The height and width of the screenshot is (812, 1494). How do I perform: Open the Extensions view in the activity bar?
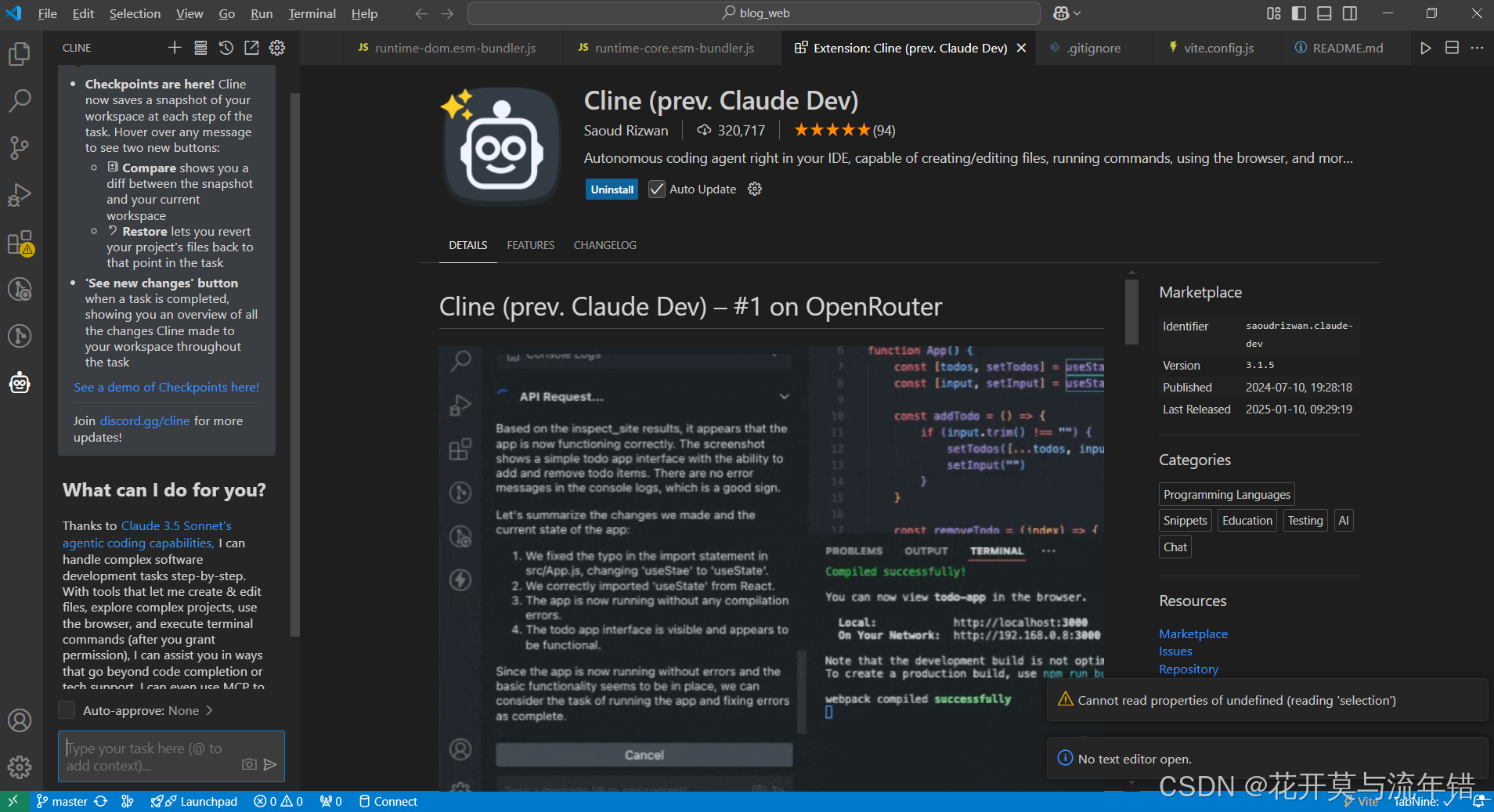point(20,243)
